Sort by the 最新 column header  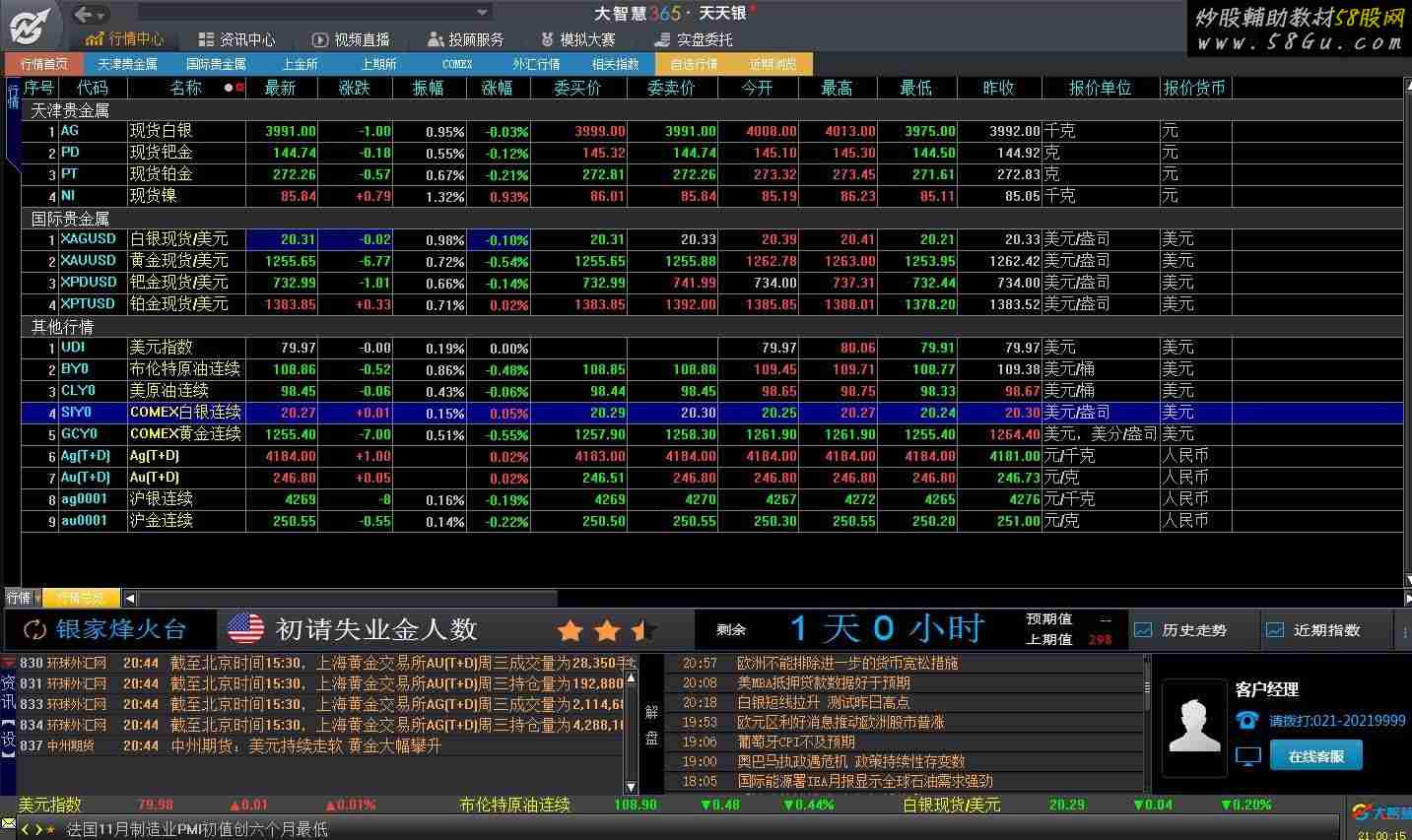point(280,88)
